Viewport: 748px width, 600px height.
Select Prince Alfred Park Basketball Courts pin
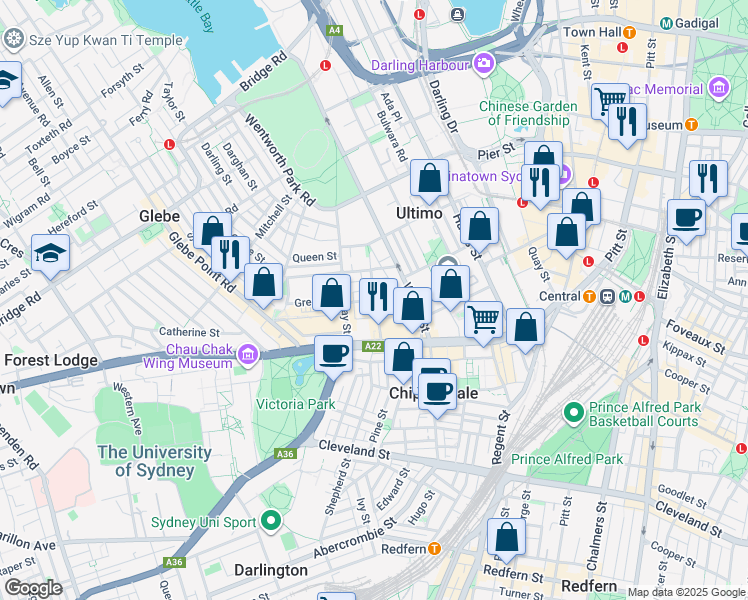tap(573, 412)
